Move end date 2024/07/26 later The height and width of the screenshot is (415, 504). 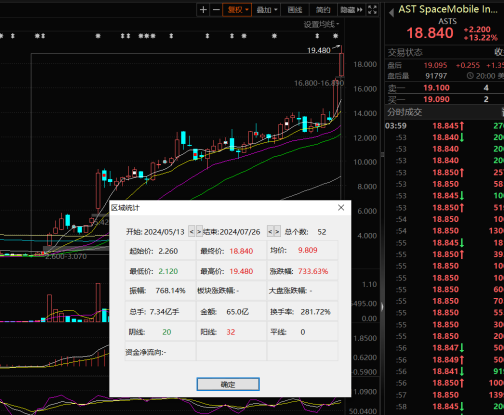[277, 232]
